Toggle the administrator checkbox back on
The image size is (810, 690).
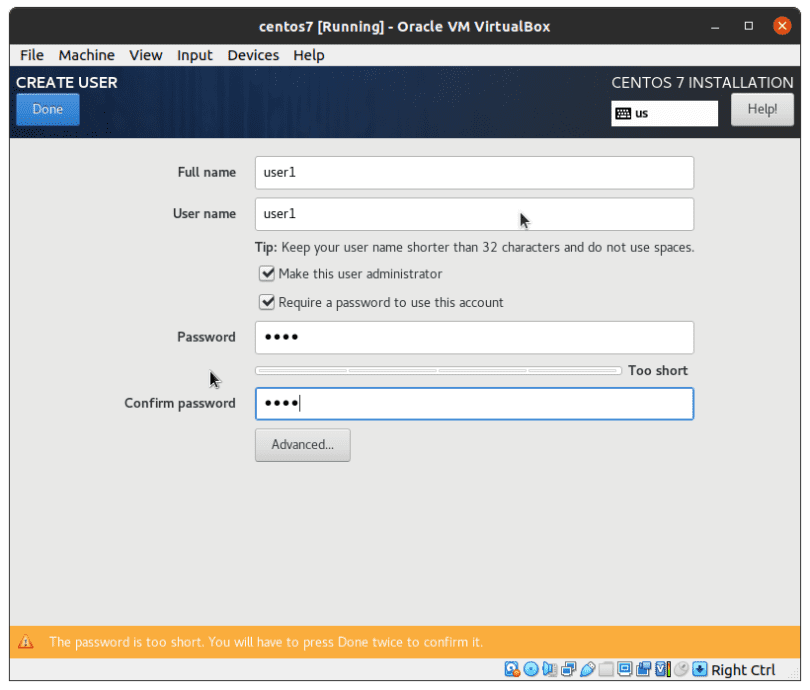(267, 273)
